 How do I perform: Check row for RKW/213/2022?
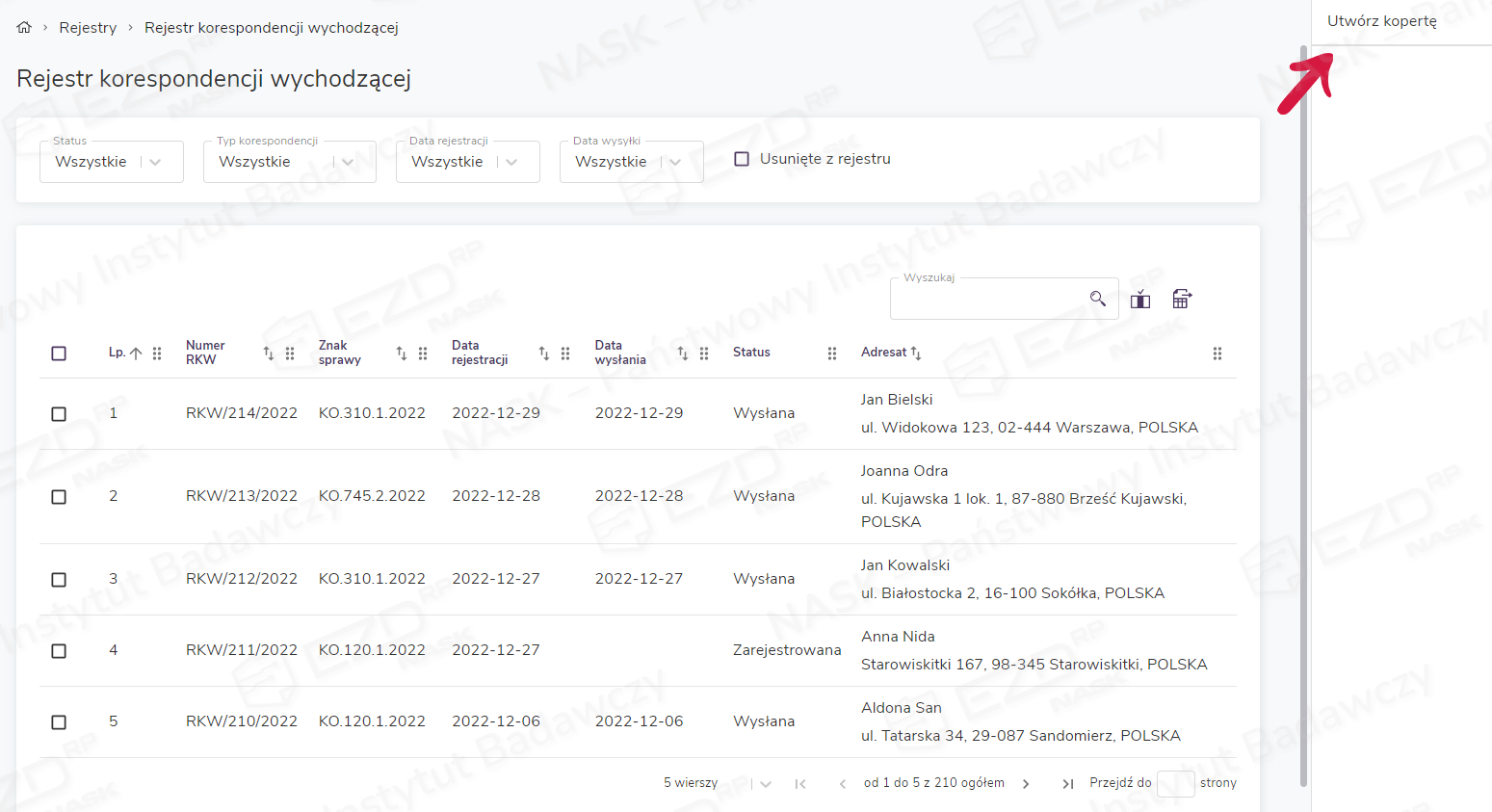pyautogui.click(x=59, y=497)
